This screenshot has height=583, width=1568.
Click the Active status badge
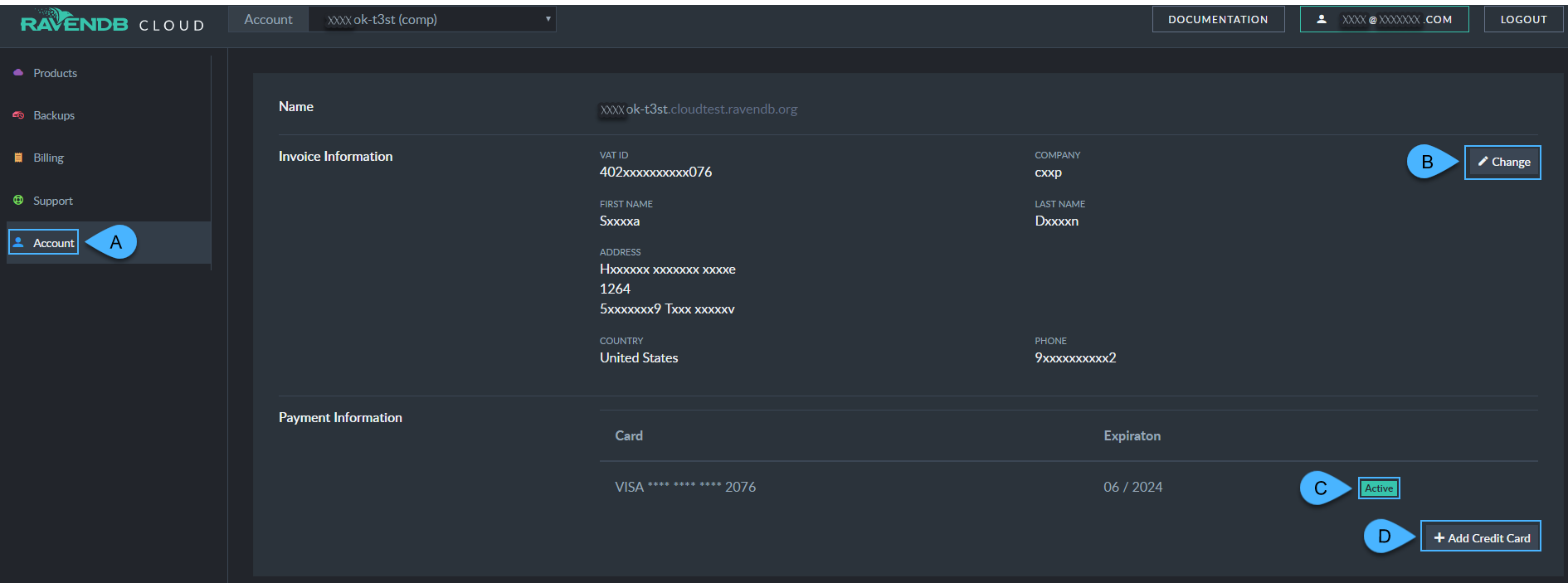[1379, 488]
